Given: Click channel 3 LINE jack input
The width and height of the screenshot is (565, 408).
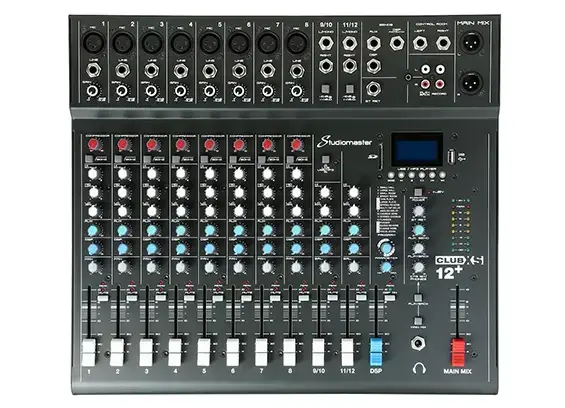Looking at the screenshot, I should coord(152,71).
